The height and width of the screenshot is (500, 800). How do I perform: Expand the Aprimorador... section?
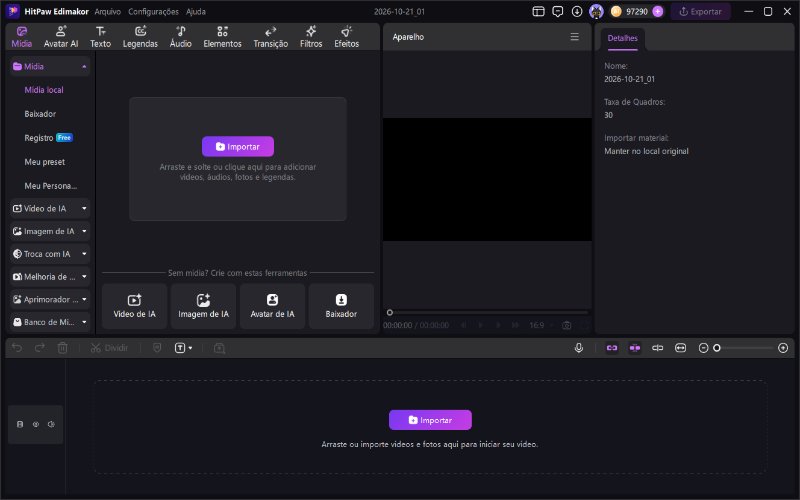pos(49,299)
